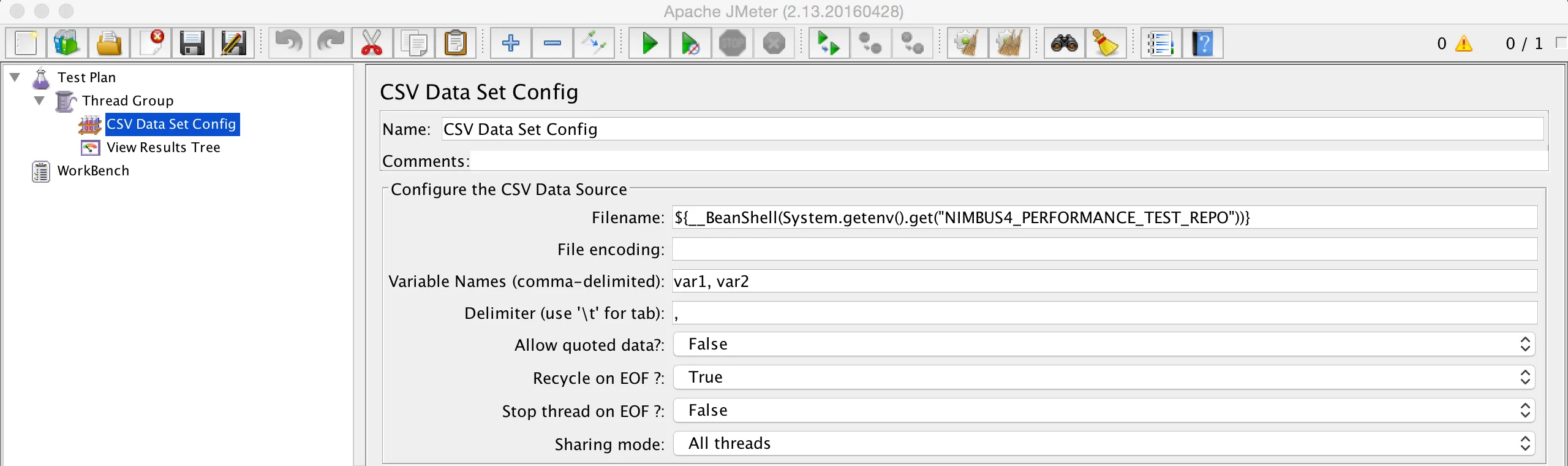Open an existing test plan file
Image resolution: width=1568 pixels, height=466 pixels.
pyautogui.click(x=109, y=44)
